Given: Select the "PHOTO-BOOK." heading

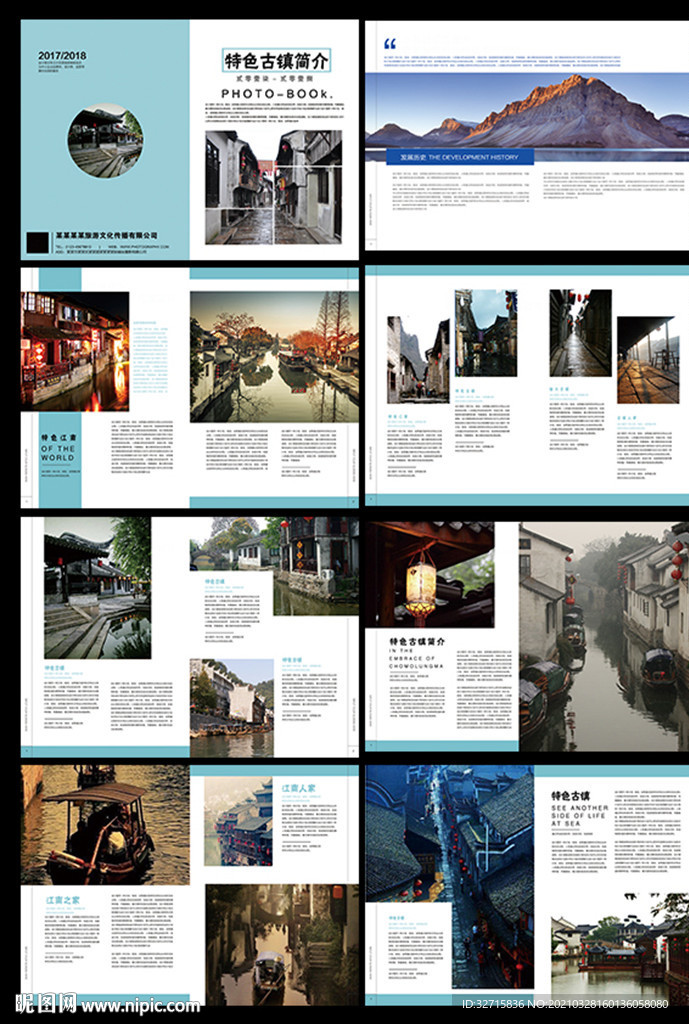Looking at the screenshot, I should coord(277,94).
